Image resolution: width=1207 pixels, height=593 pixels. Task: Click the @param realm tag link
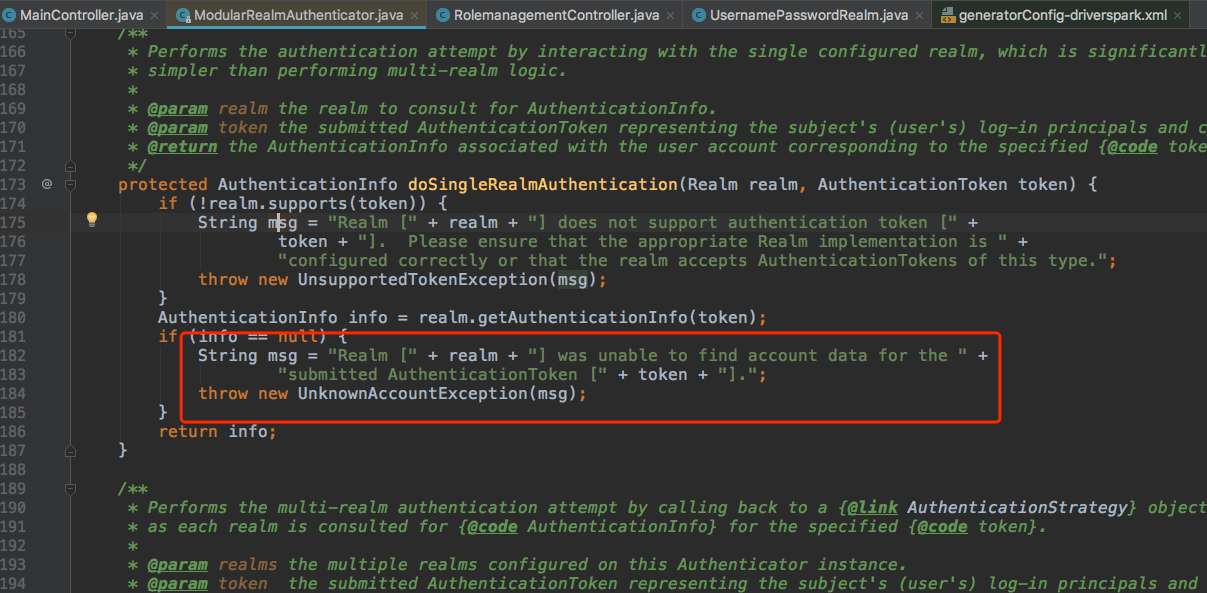pyautogui.click(x=178, y=108)
